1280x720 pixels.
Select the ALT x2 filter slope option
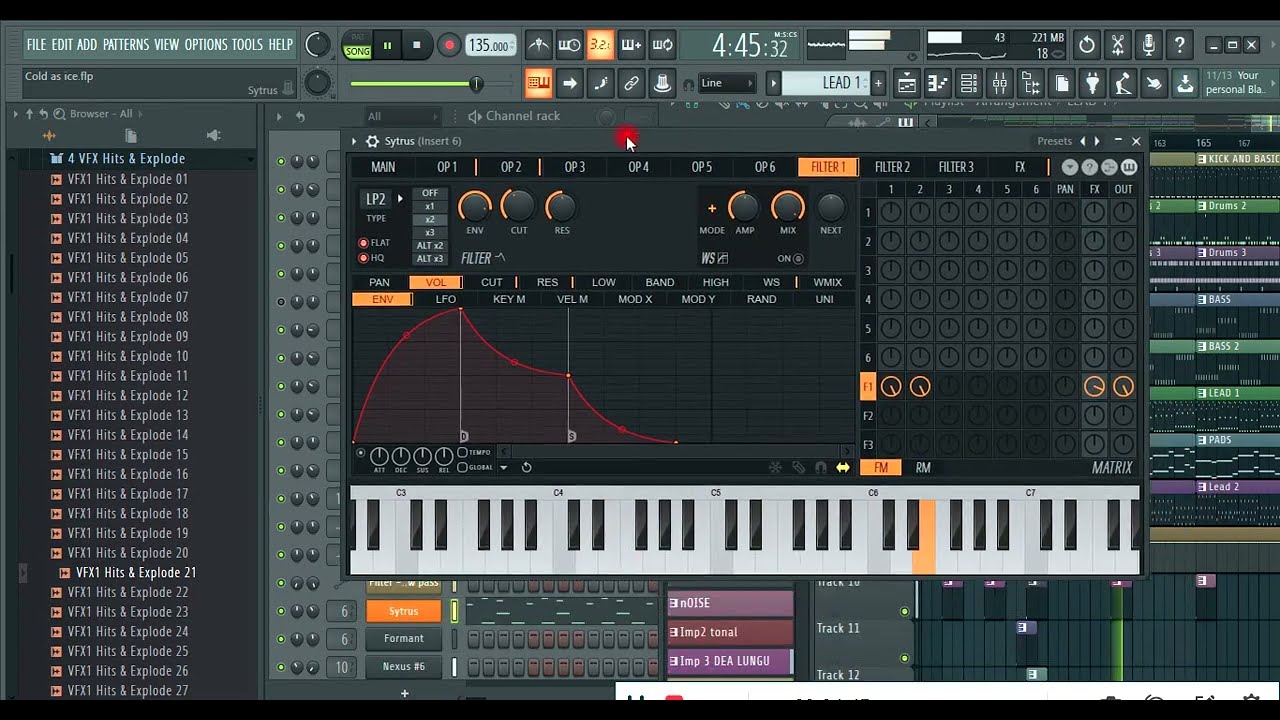[430, 246]
